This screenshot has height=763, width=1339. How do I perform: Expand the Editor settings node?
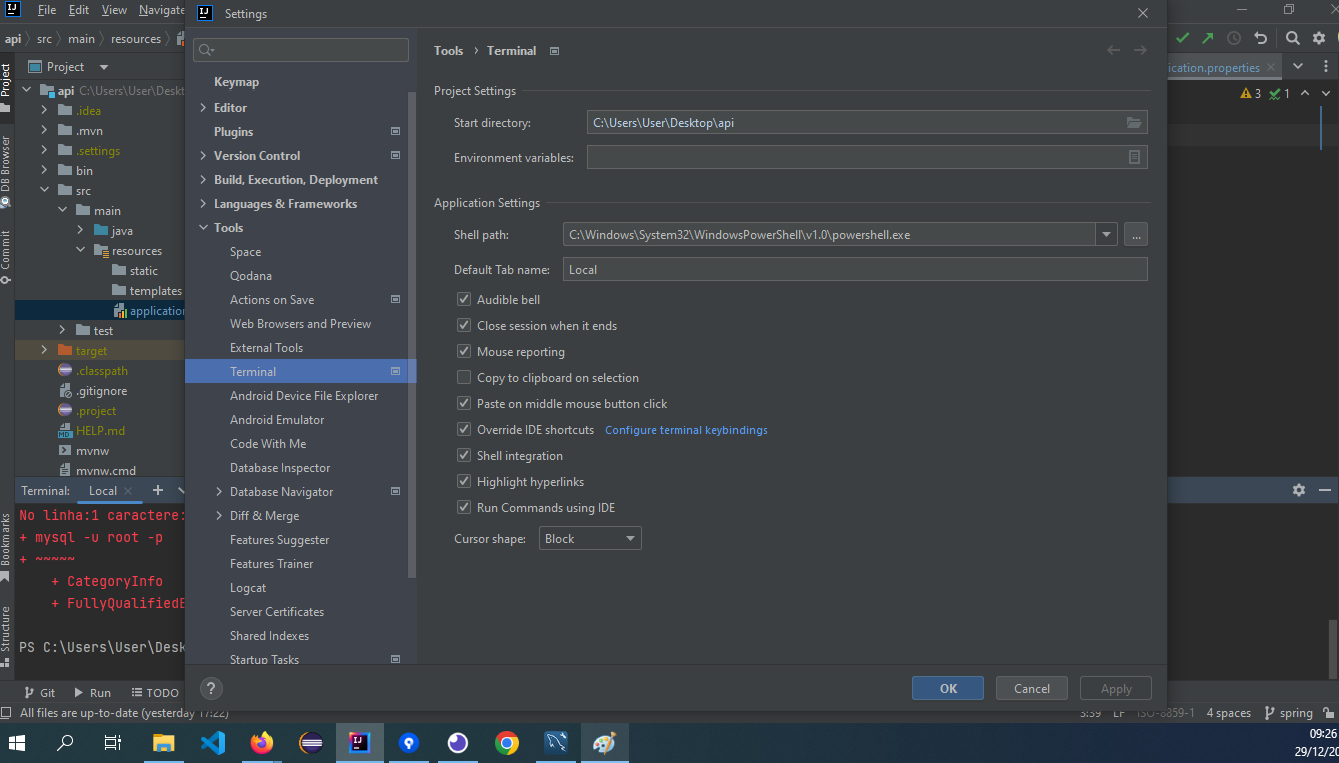203,108
